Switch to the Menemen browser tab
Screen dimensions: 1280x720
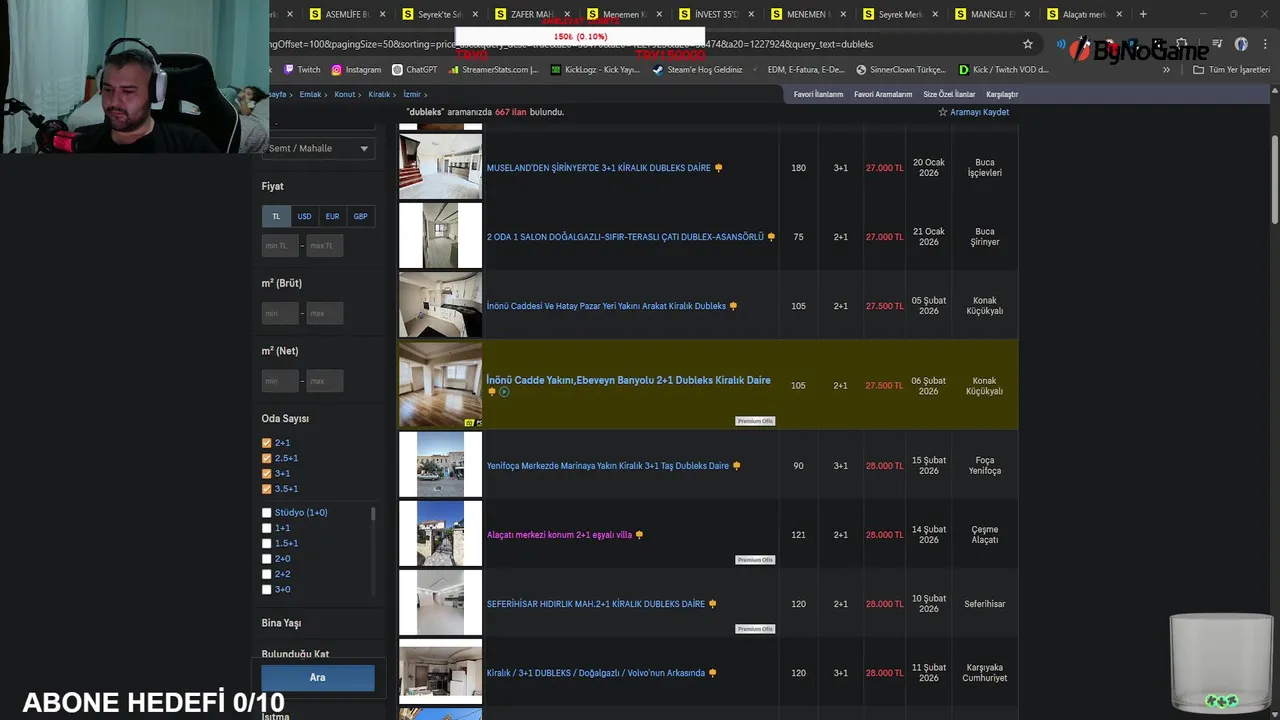click(622, 14)
